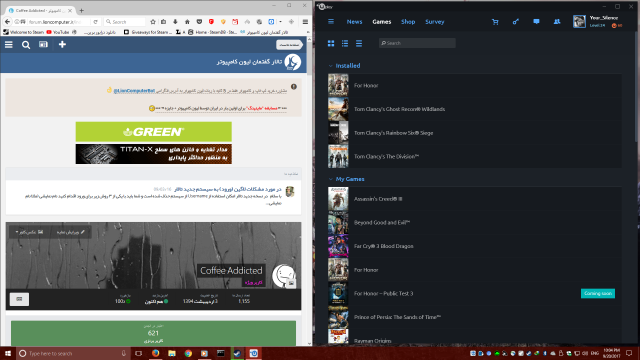Screen dimensions: 640x360
Task: Open File Explorer from the taskbar
Action: (x=172, y=353)
